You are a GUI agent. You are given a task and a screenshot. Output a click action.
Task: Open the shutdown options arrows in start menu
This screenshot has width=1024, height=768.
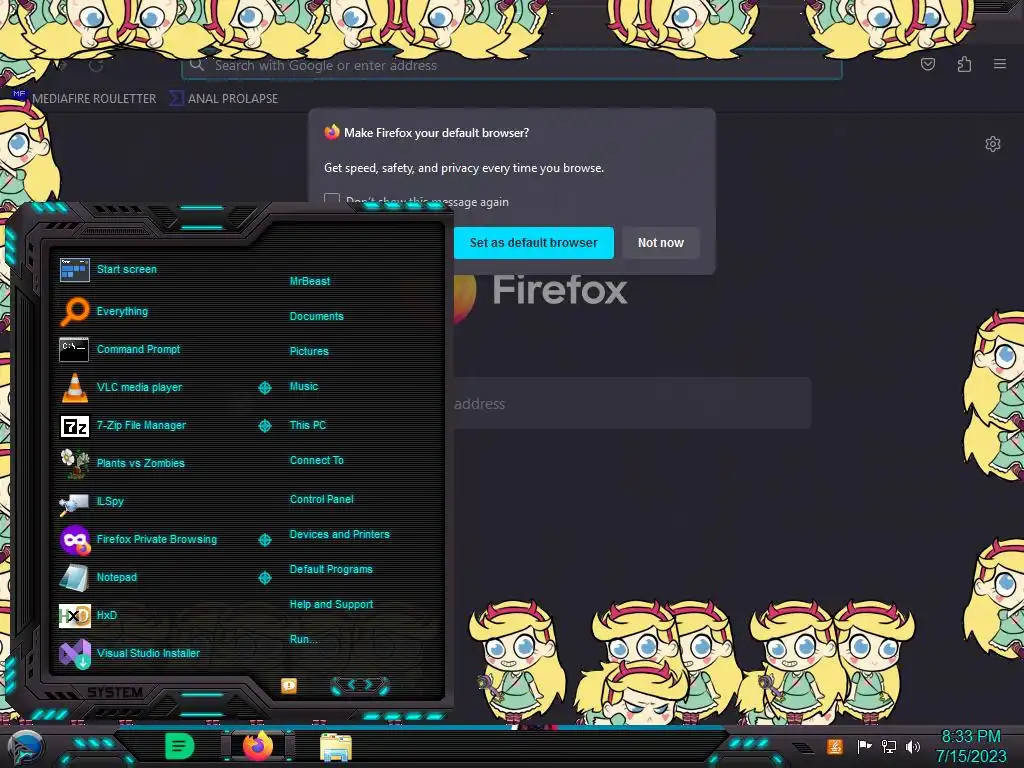click(x=360, y=685)
